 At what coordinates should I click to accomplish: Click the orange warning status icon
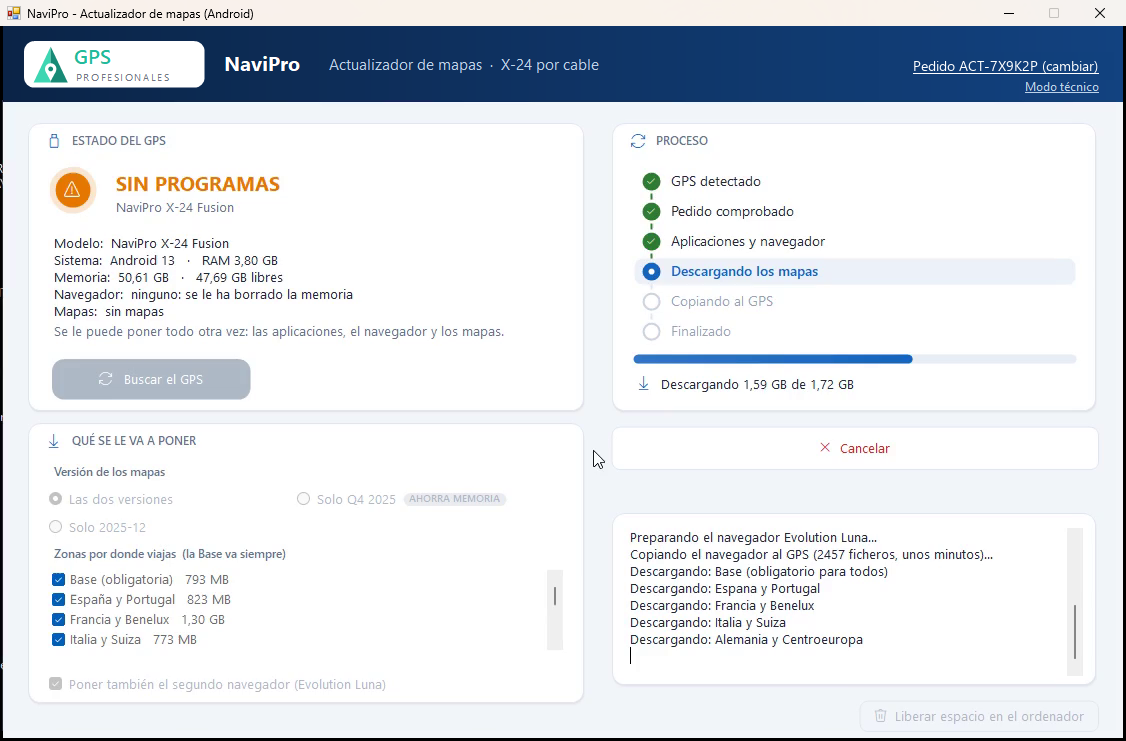[73, 190]
